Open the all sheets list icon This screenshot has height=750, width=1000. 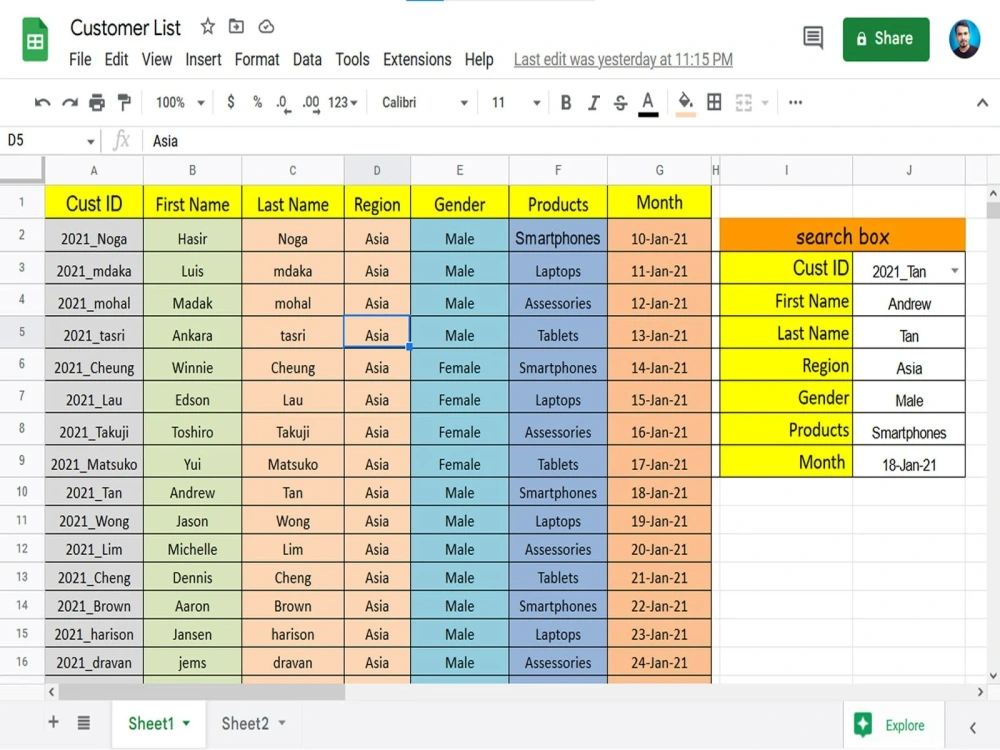pos(84,723)
